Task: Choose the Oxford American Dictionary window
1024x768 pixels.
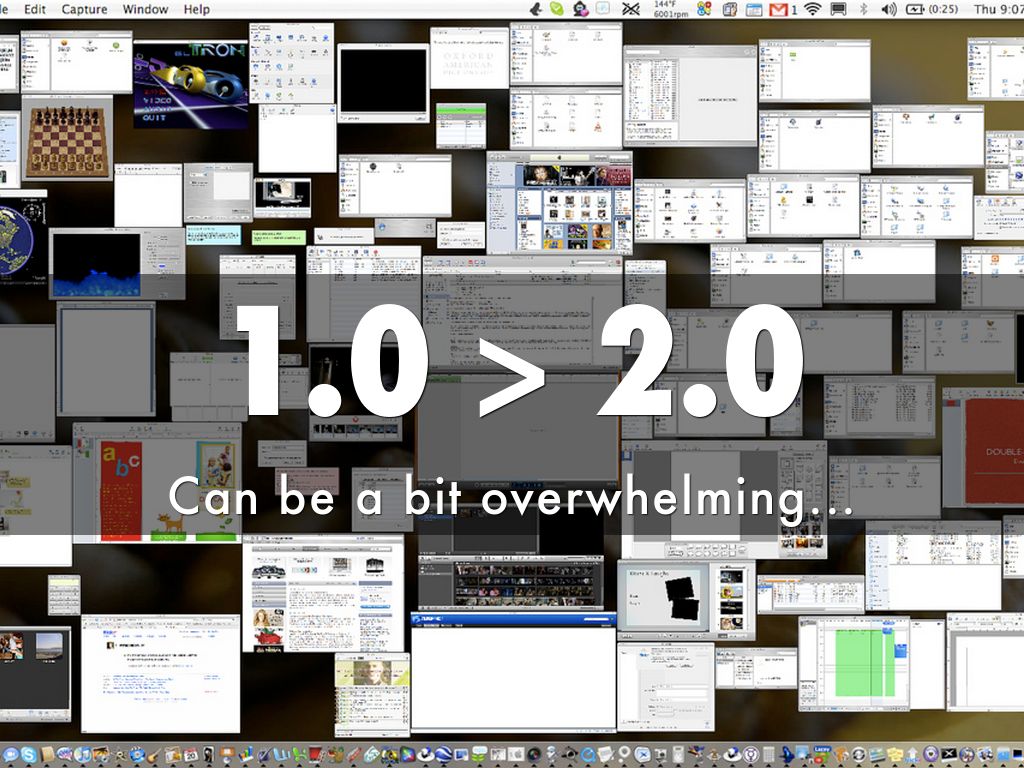Action: coord(469,57)
